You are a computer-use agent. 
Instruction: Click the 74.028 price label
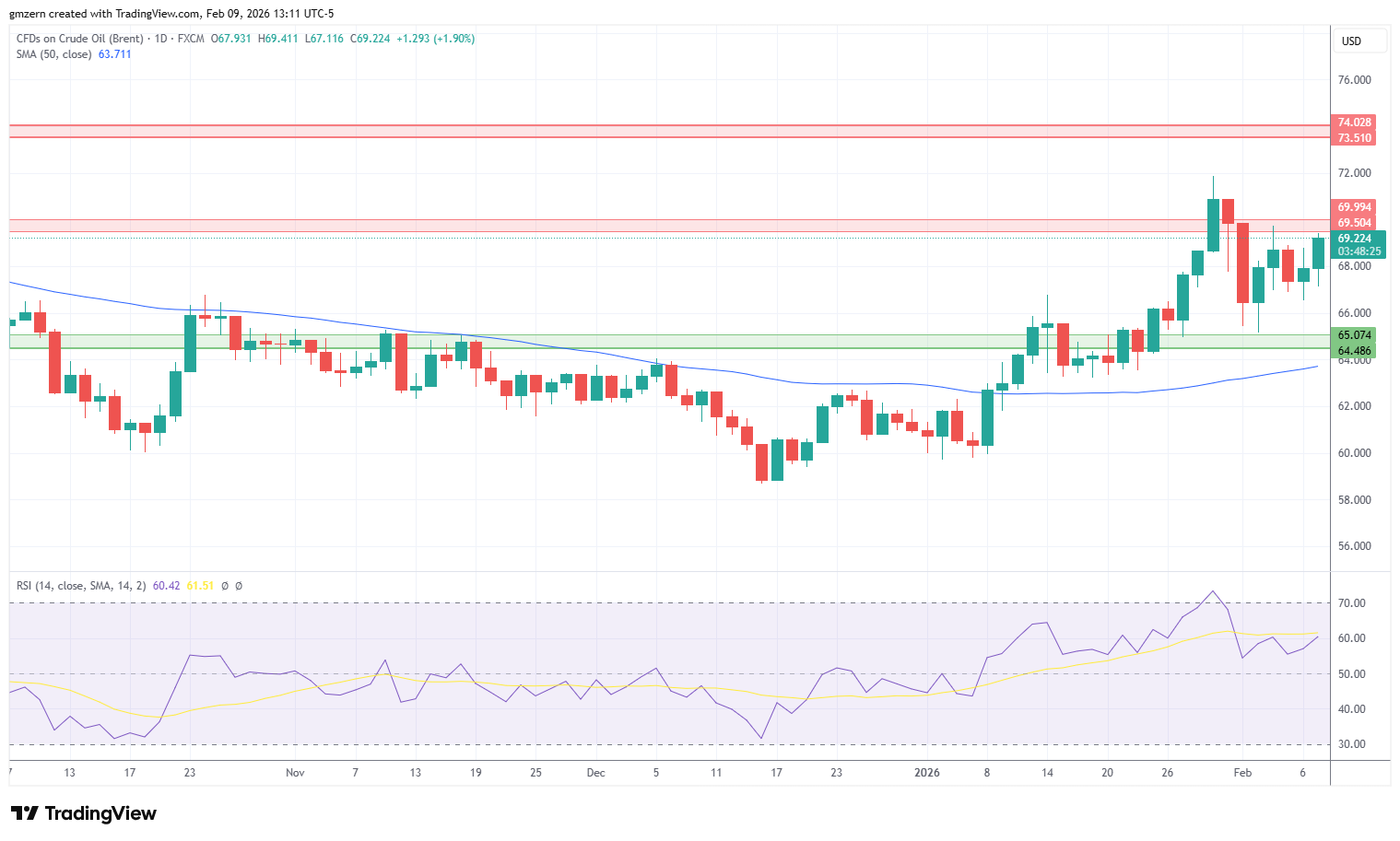tap(1354, 123)
